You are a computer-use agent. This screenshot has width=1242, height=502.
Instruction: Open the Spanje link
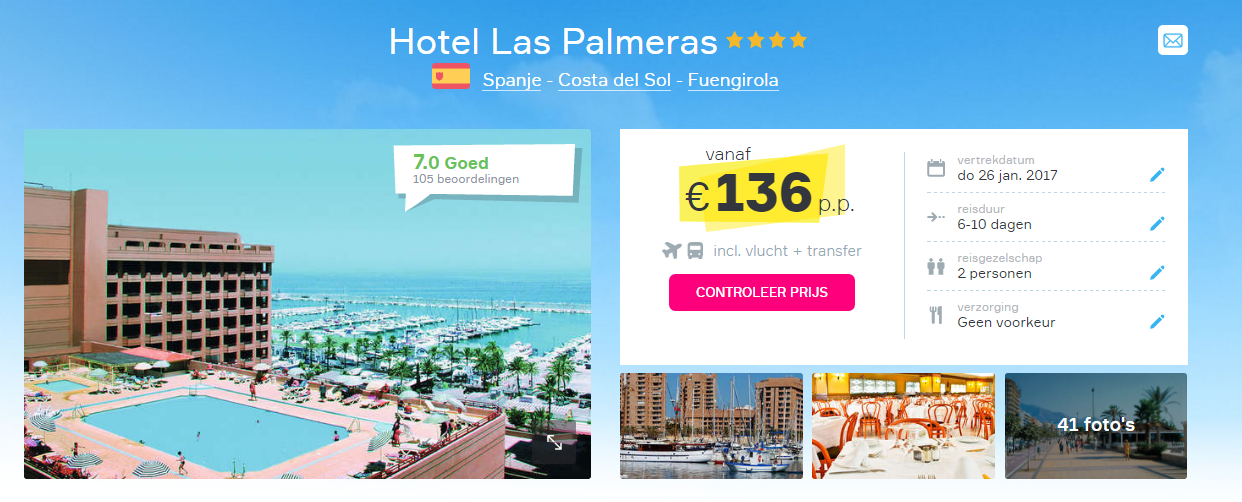(x=512, y=80)
